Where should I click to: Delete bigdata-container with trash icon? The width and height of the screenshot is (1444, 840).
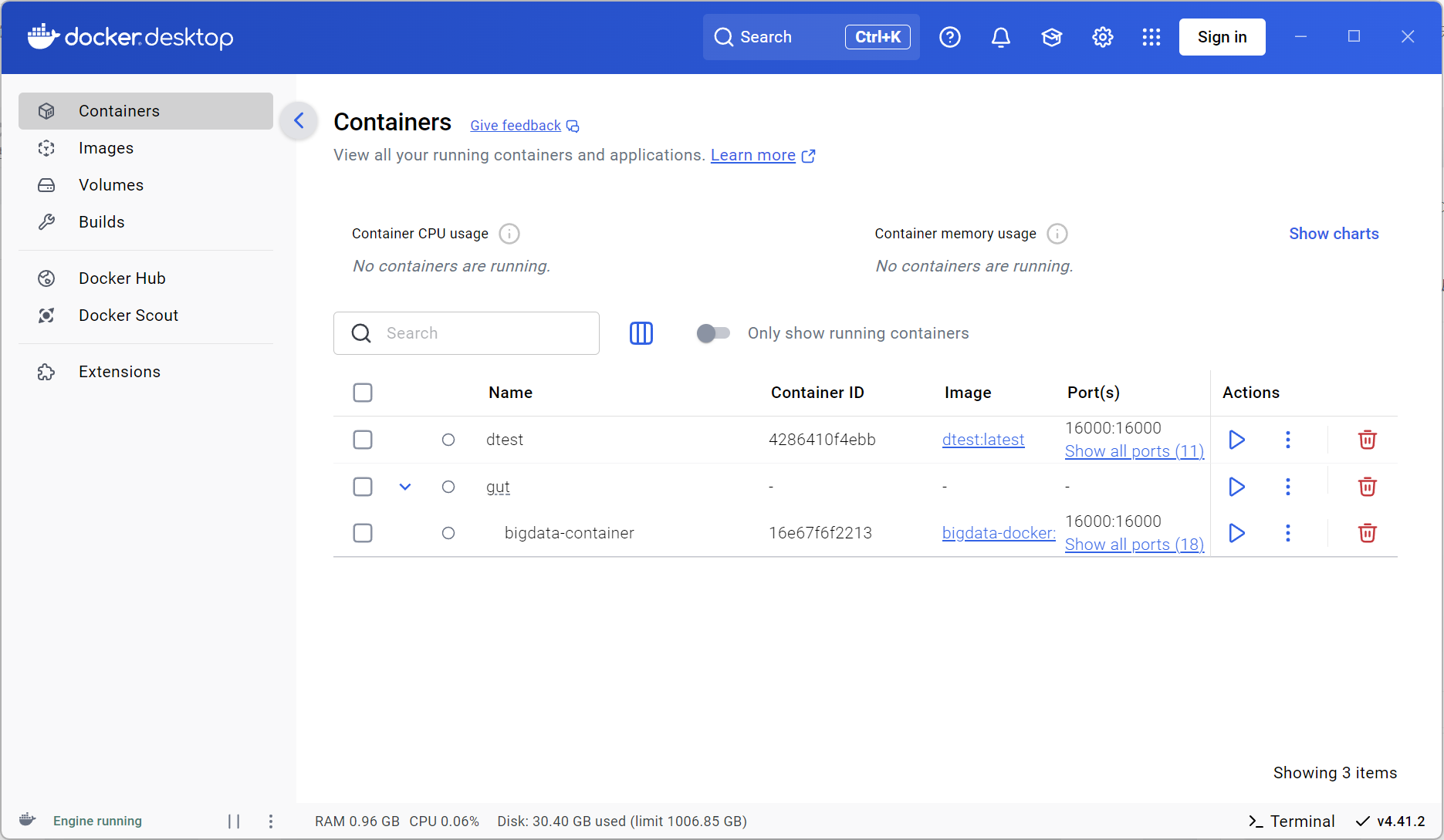click(x=1368, y=533)
